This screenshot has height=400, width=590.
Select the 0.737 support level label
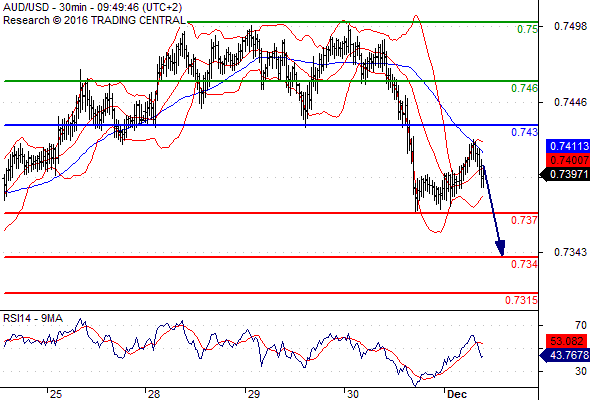pyautogui.click(x=525, y=220)
